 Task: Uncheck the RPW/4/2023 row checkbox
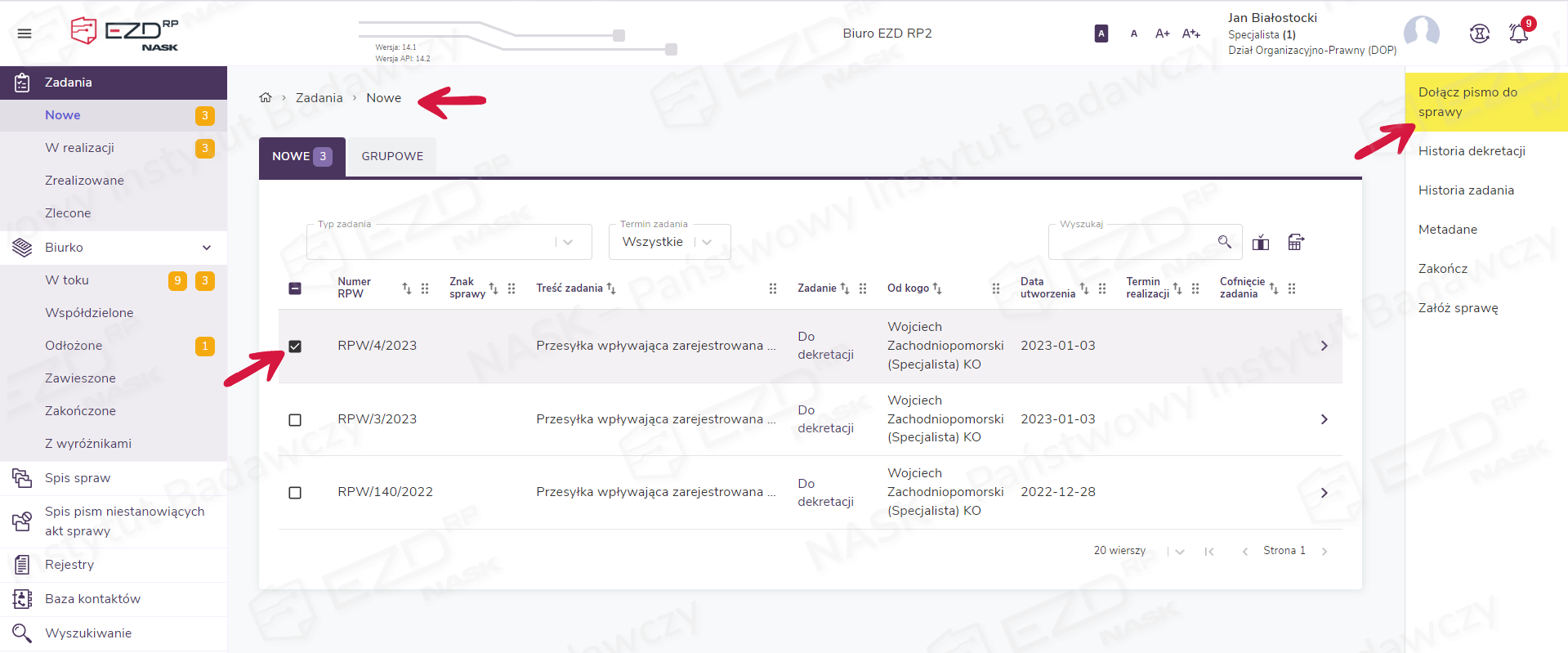point(295,347)
